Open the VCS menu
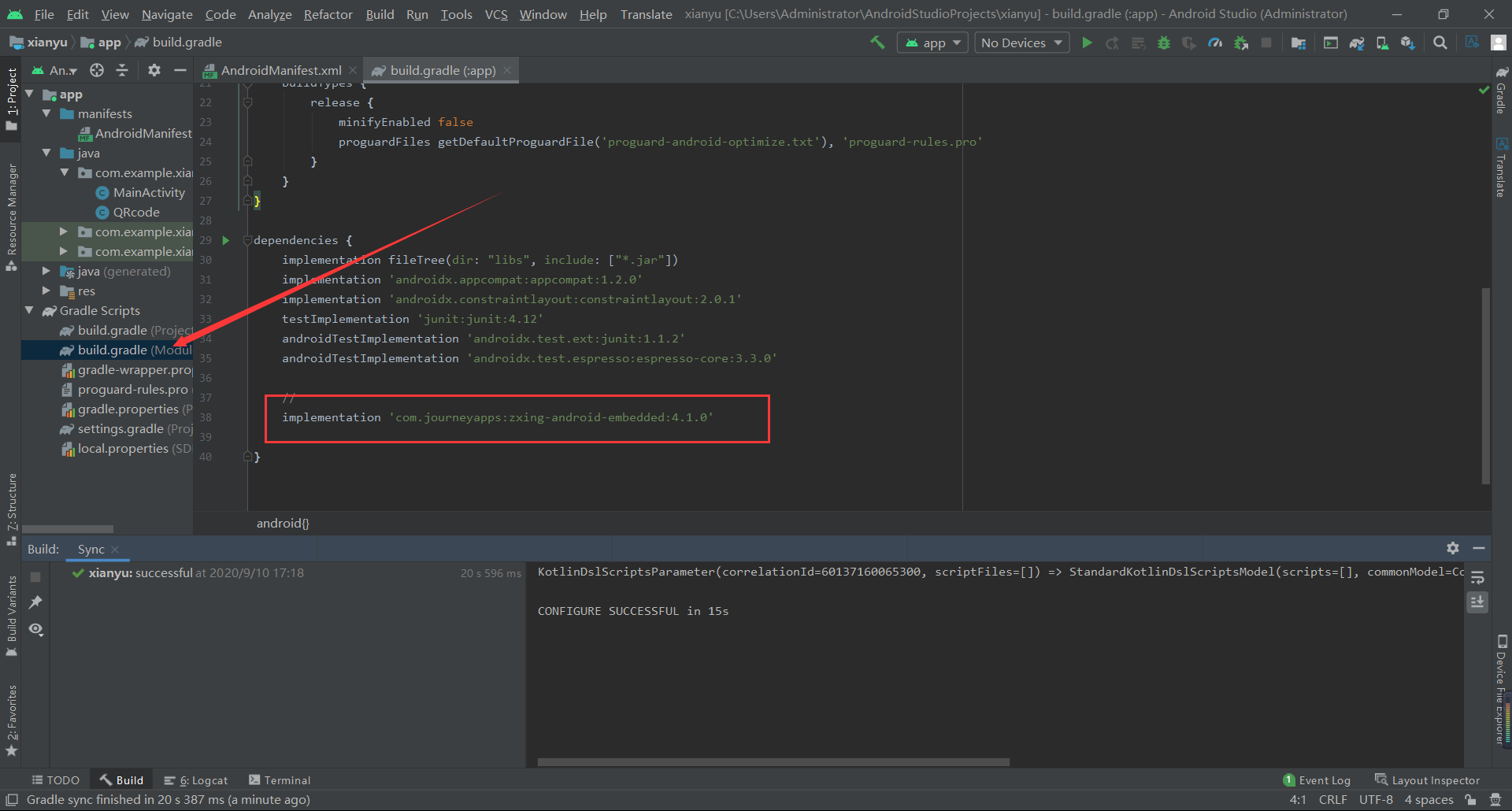 click(496, 14)
